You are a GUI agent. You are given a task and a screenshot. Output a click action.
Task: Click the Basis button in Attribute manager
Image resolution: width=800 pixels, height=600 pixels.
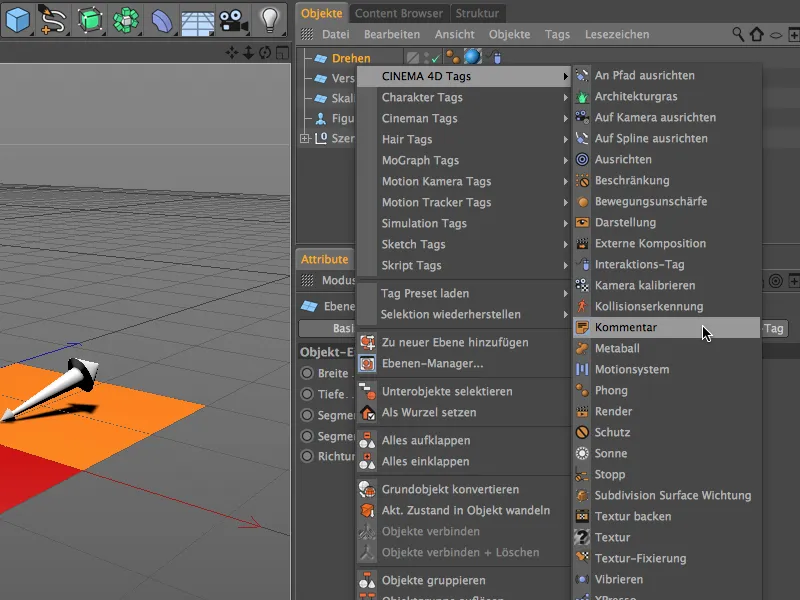click(x=327, y=328)
